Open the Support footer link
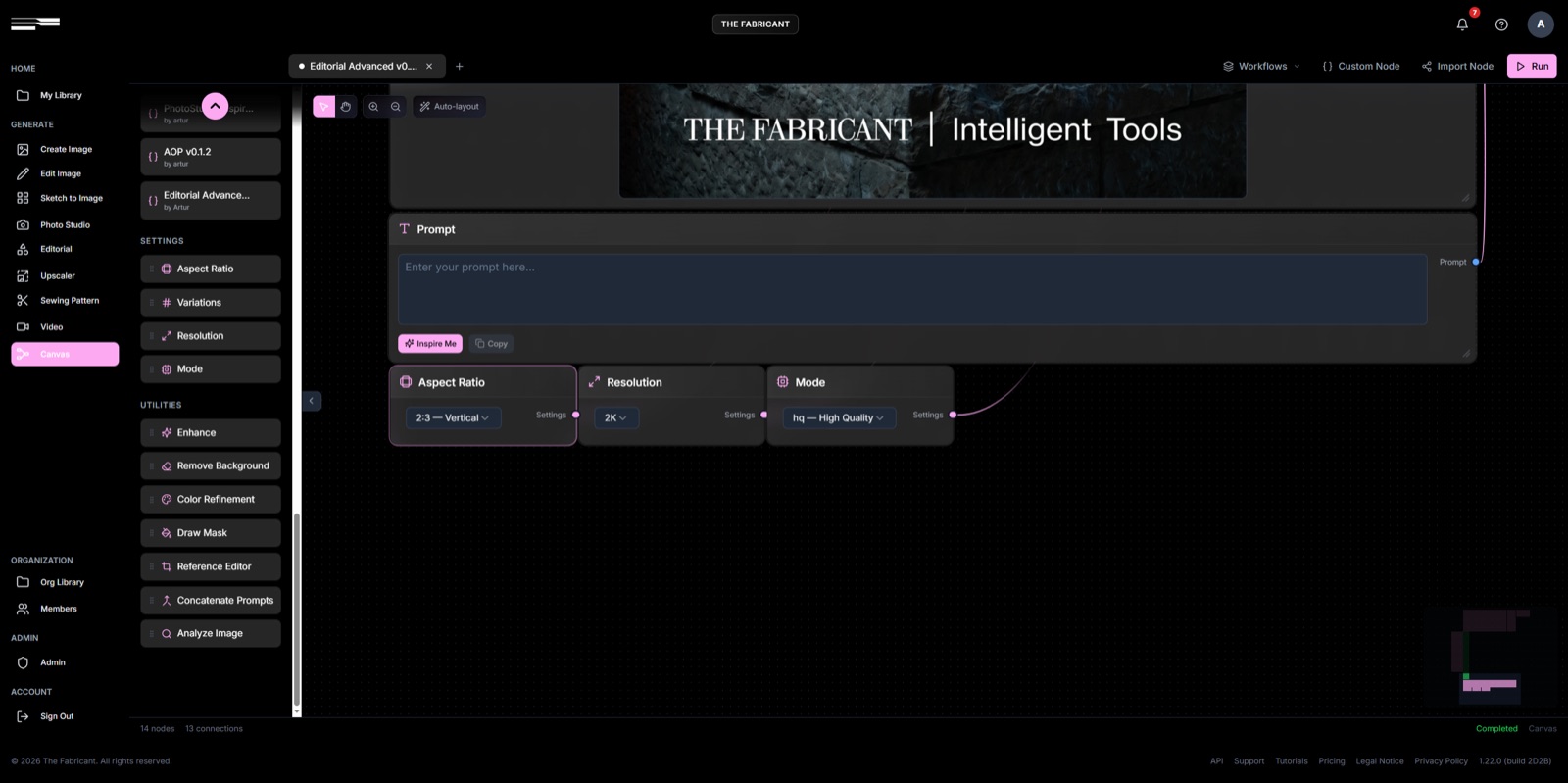 (x=1249, y=761)
